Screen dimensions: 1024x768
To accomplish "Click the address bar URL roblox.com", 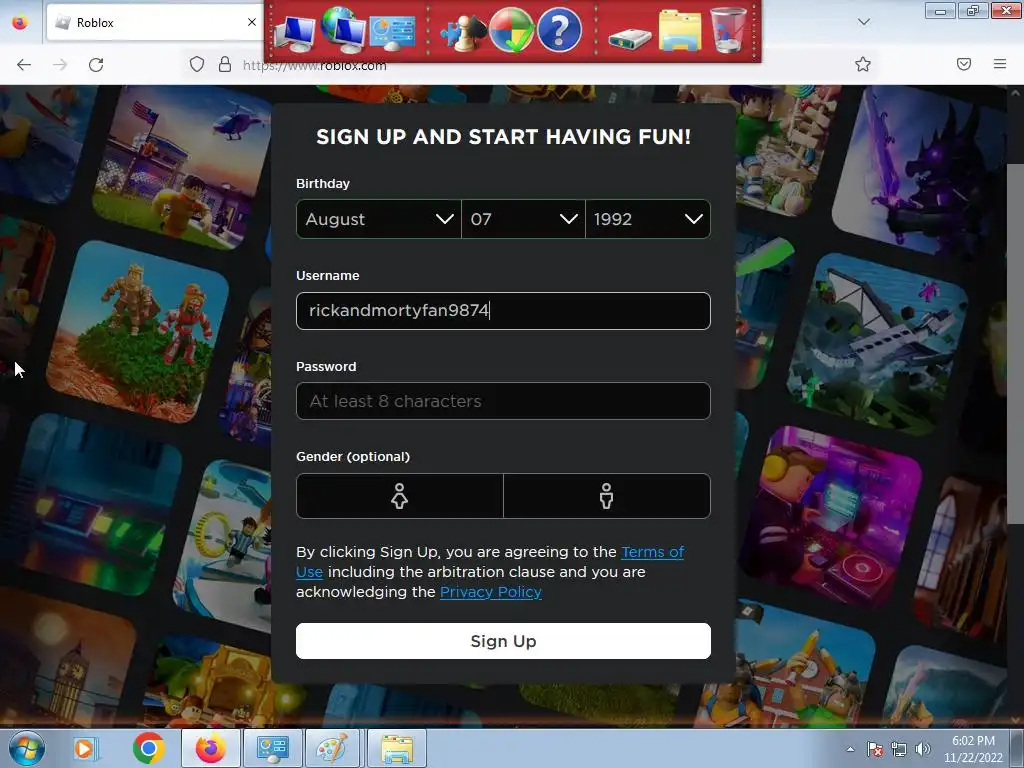I will pyautogui.click(x=315, y=65).
